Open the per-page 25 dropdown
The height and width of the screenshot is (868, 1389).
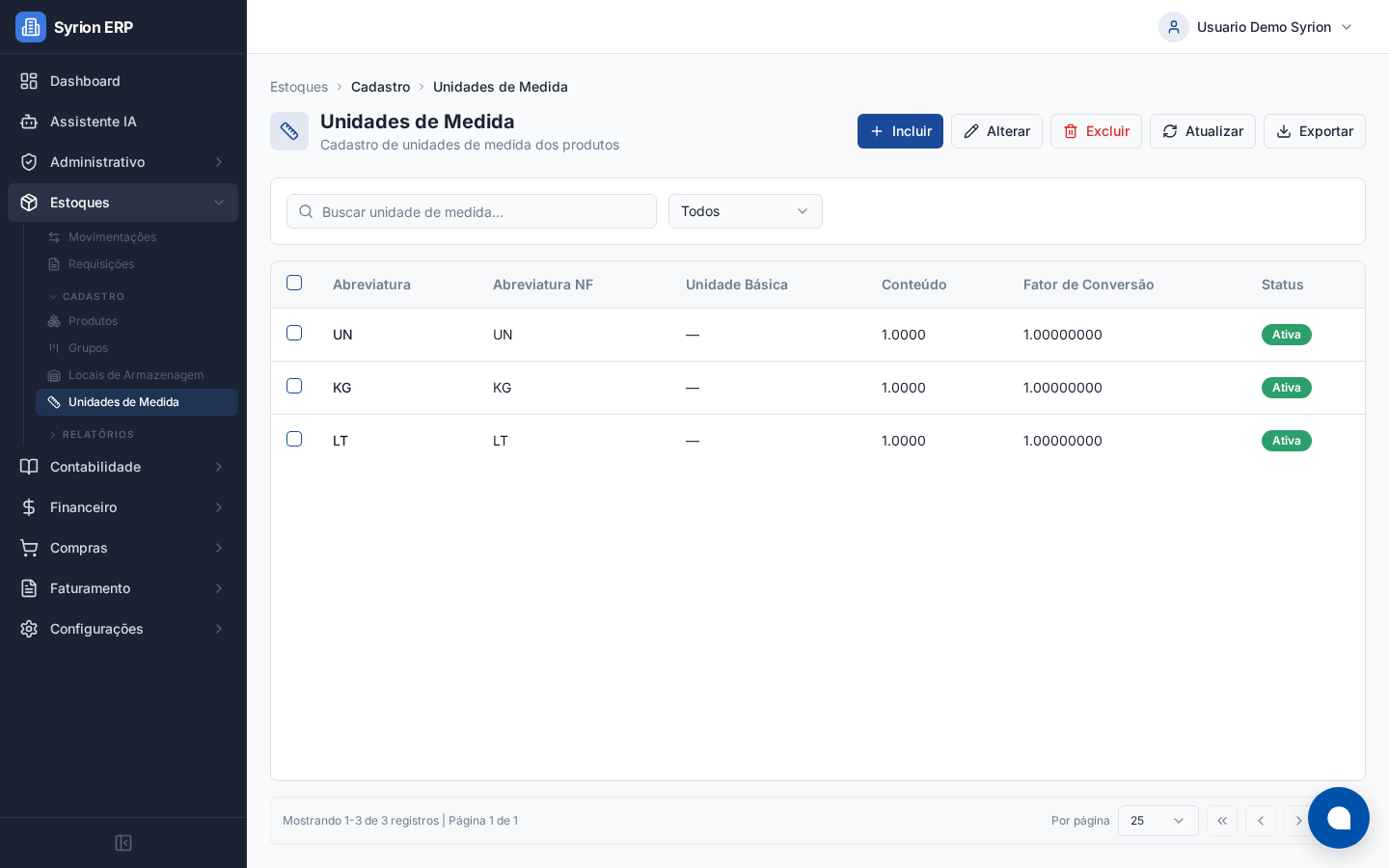pos(1158,821)
